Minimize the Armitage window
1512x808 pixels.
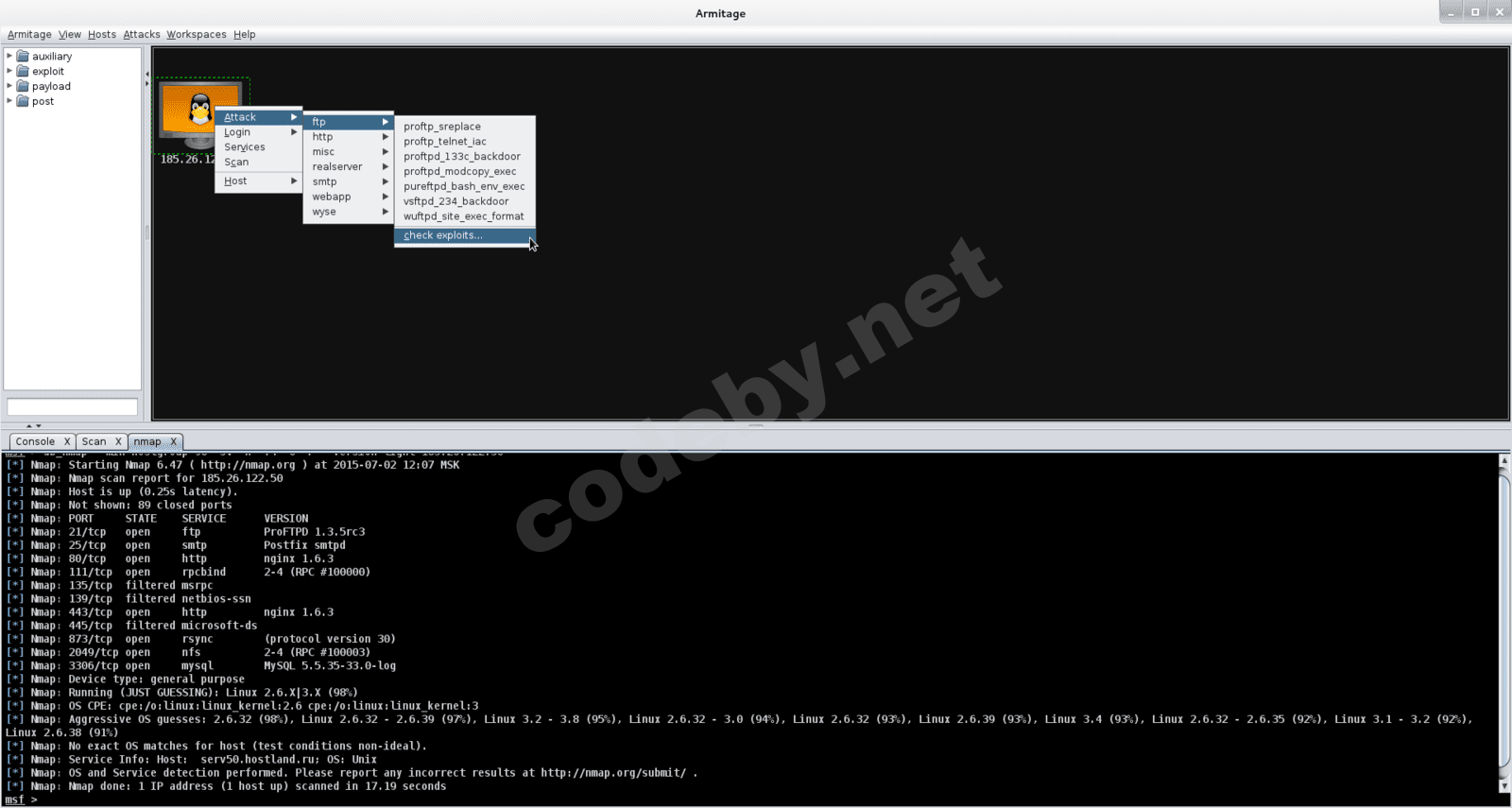pyautogui.click(x=1452, y=12)
